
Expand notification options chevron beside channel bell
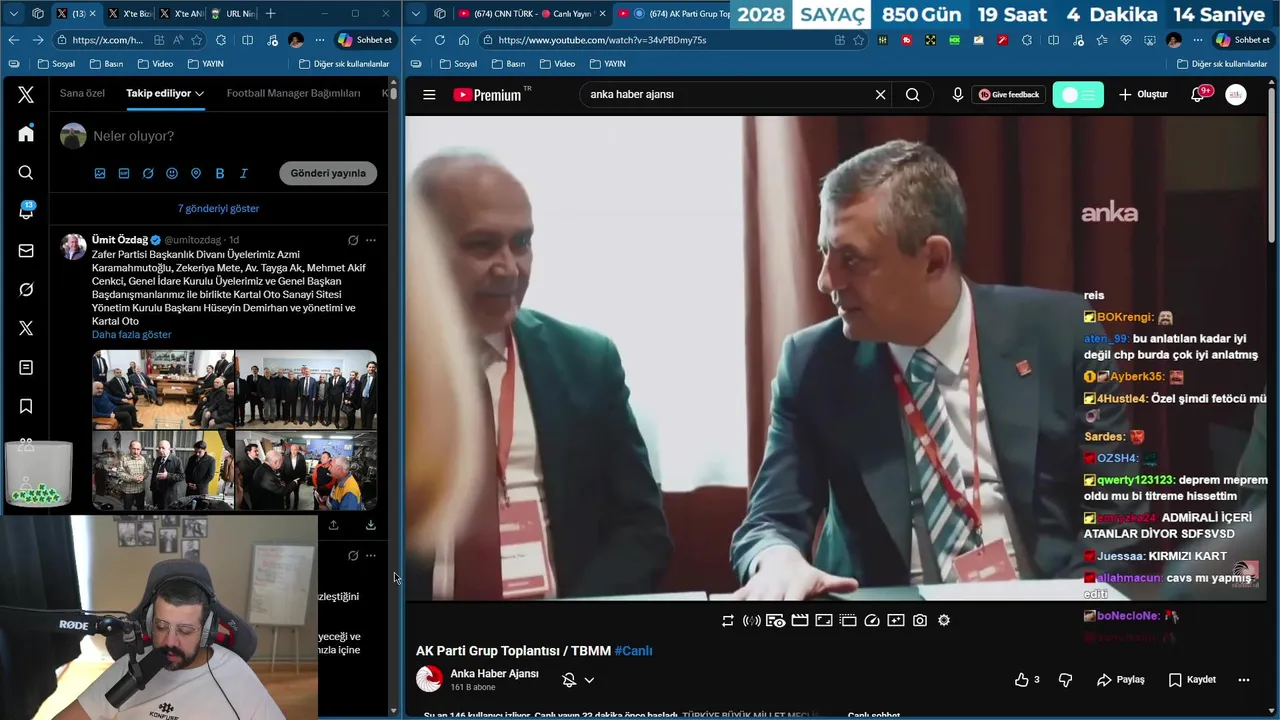tap(589, 680)
